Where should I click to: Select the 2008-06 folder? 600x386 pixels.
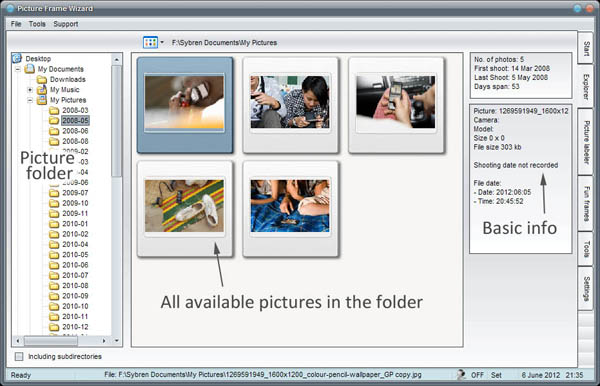coord(75,131)
